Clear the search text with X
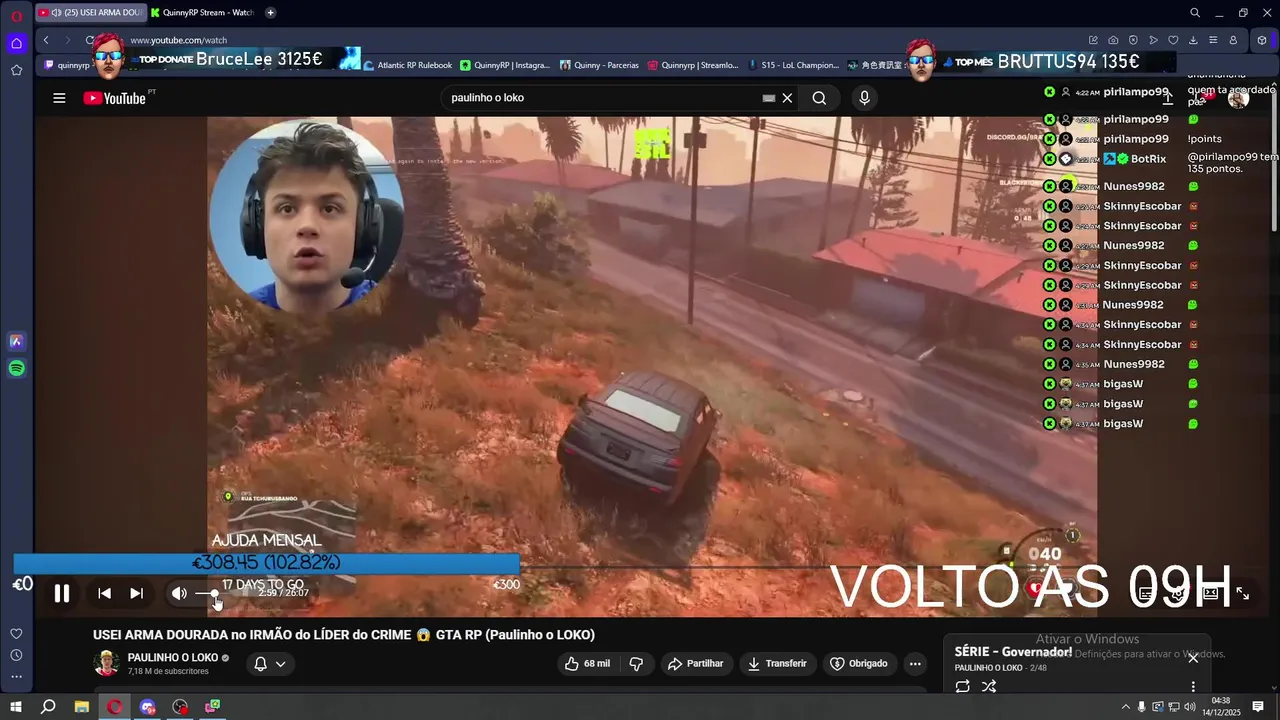The image size is (1280, 720). tap(787, 98)
